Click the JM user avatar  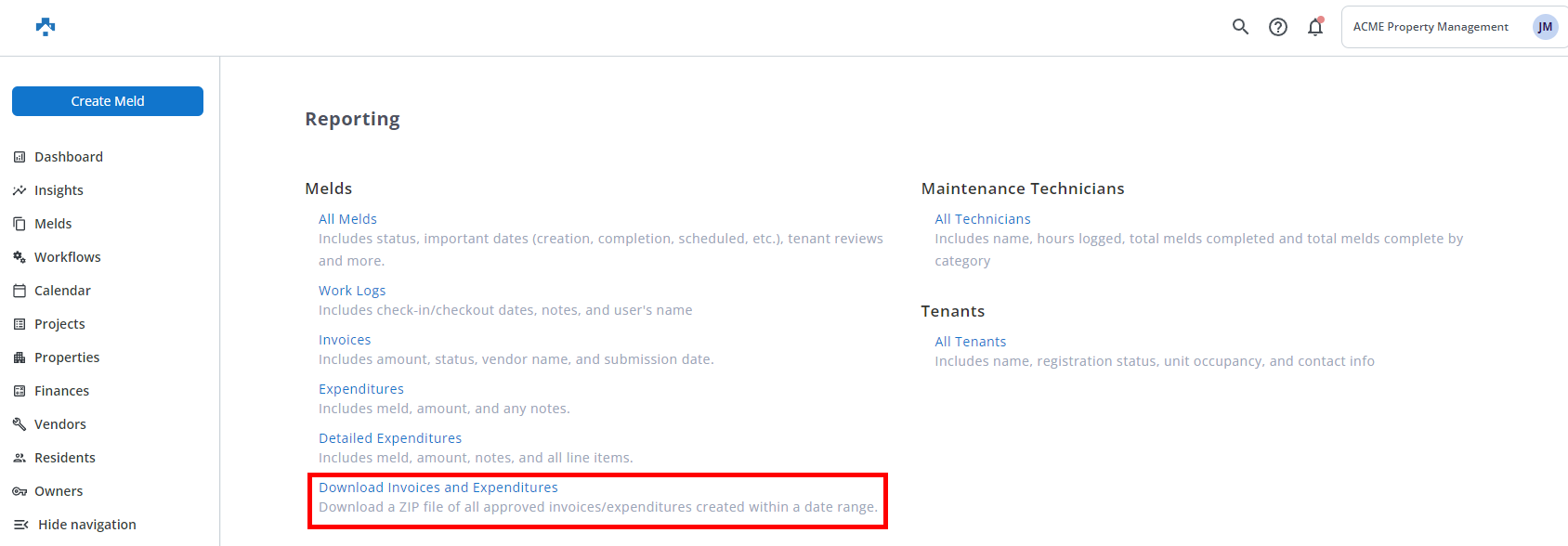(x=1545, y=27)
